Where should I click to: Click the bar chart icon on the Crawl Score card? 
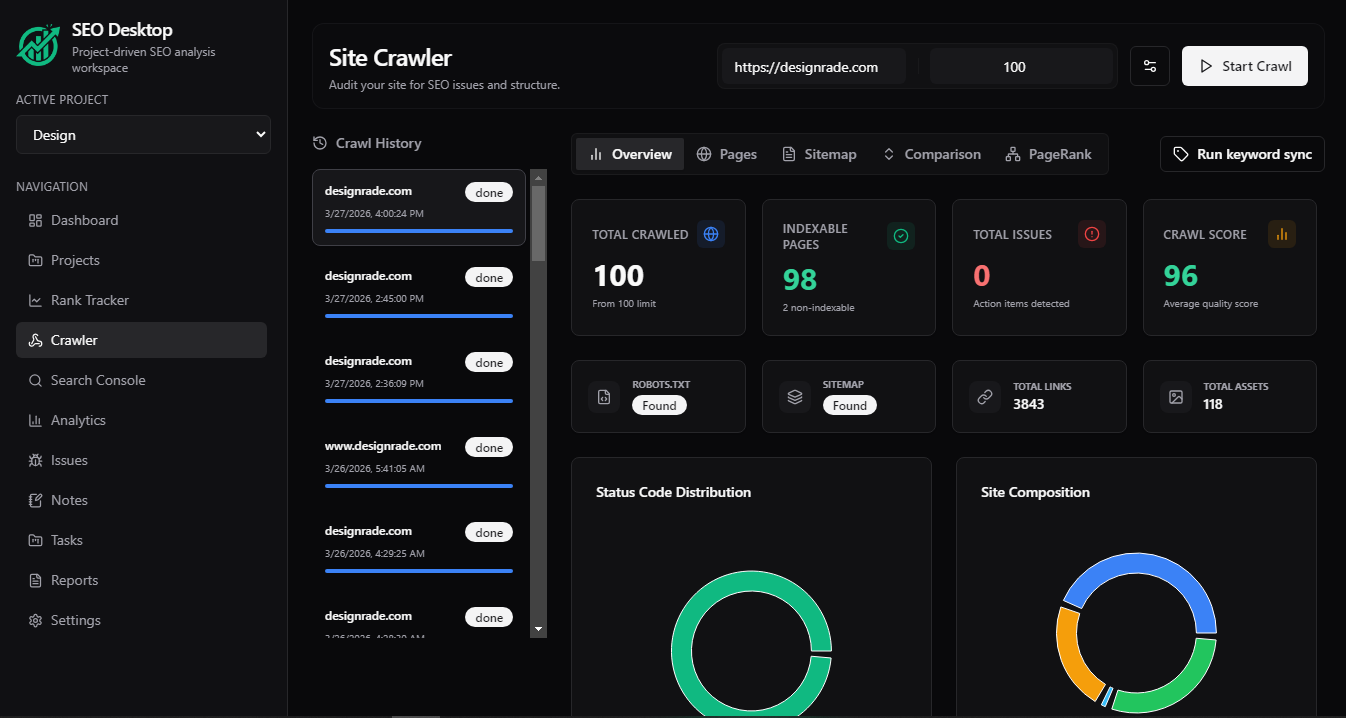(1282, 234)
